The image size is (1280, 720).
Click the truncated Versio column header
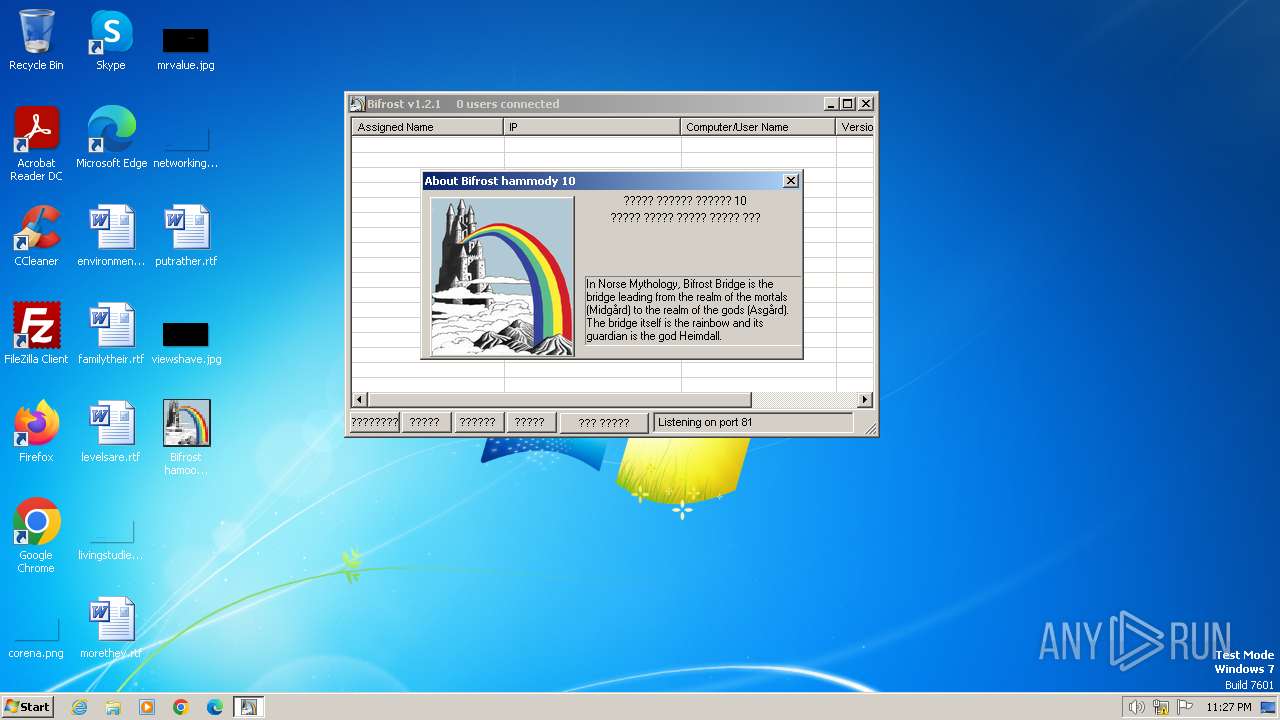point(855,127)
